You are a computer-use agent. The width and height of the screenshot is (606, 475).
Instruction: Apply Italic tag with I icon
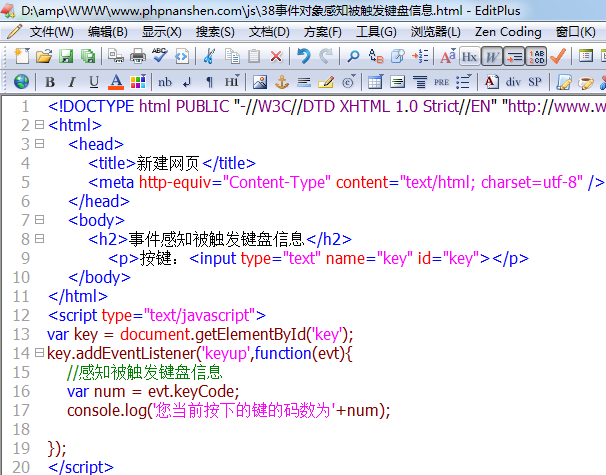pos(71,82)
